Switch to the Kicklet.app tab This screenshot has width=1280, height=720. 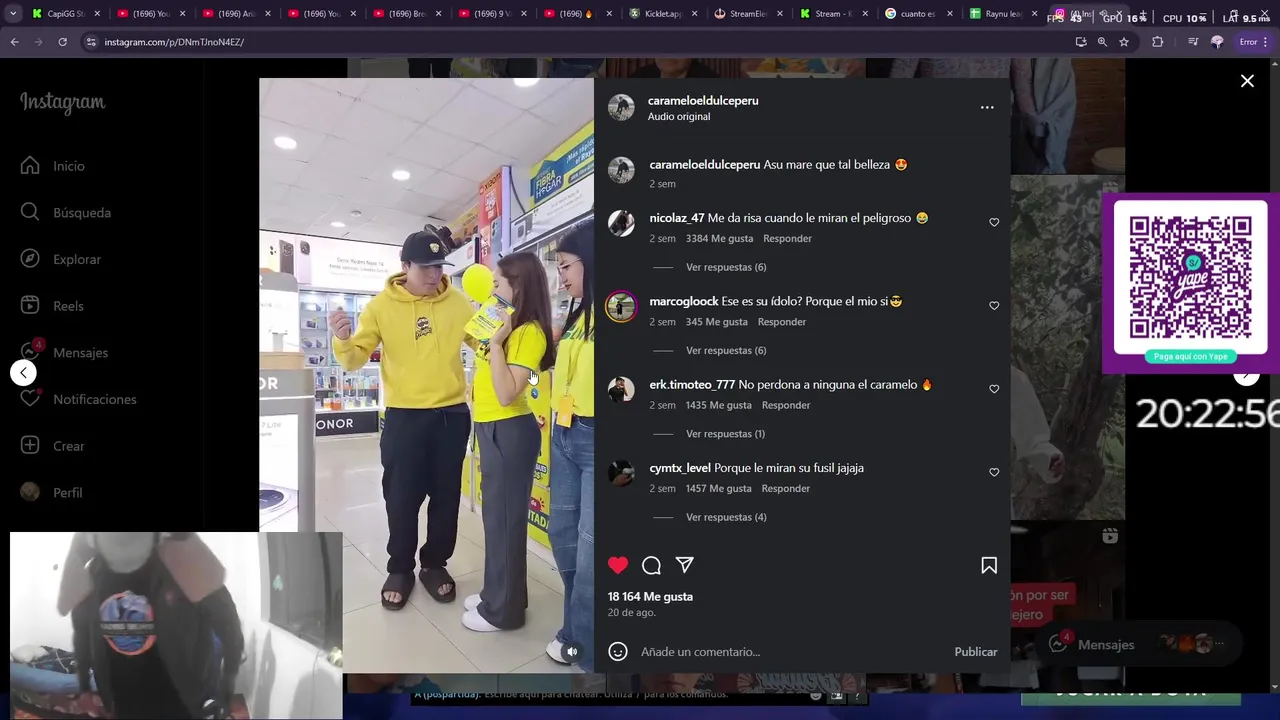(x=662, y=14)
